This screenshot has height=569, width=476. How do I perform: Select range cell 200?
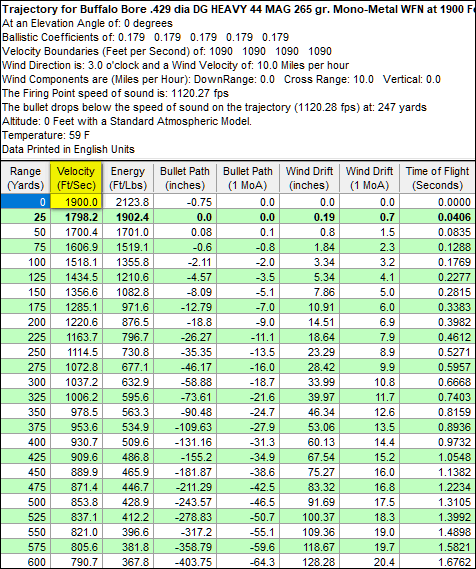[25, 322]
